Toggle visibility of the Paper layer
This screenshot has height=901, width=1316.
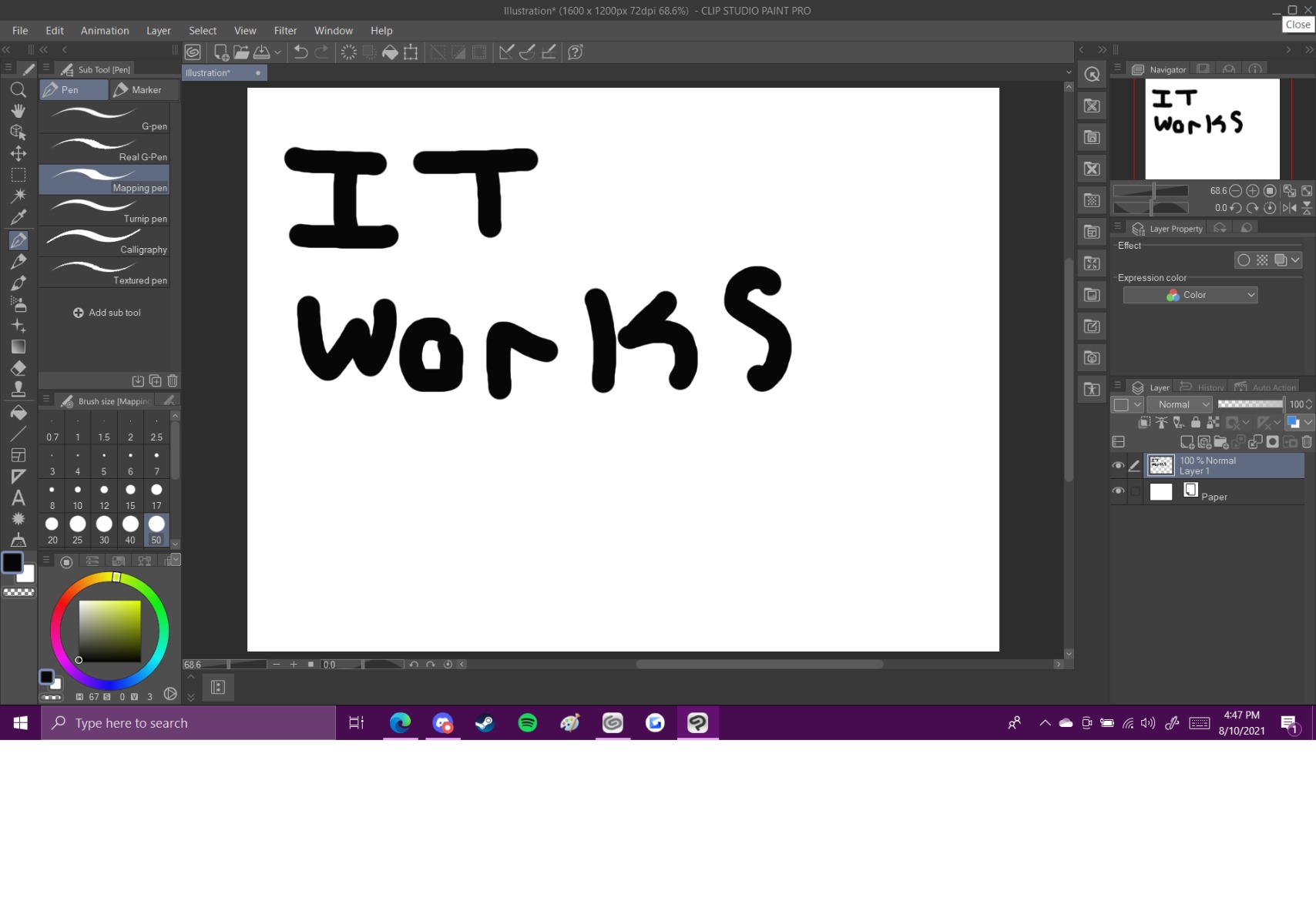point(1118,491)
